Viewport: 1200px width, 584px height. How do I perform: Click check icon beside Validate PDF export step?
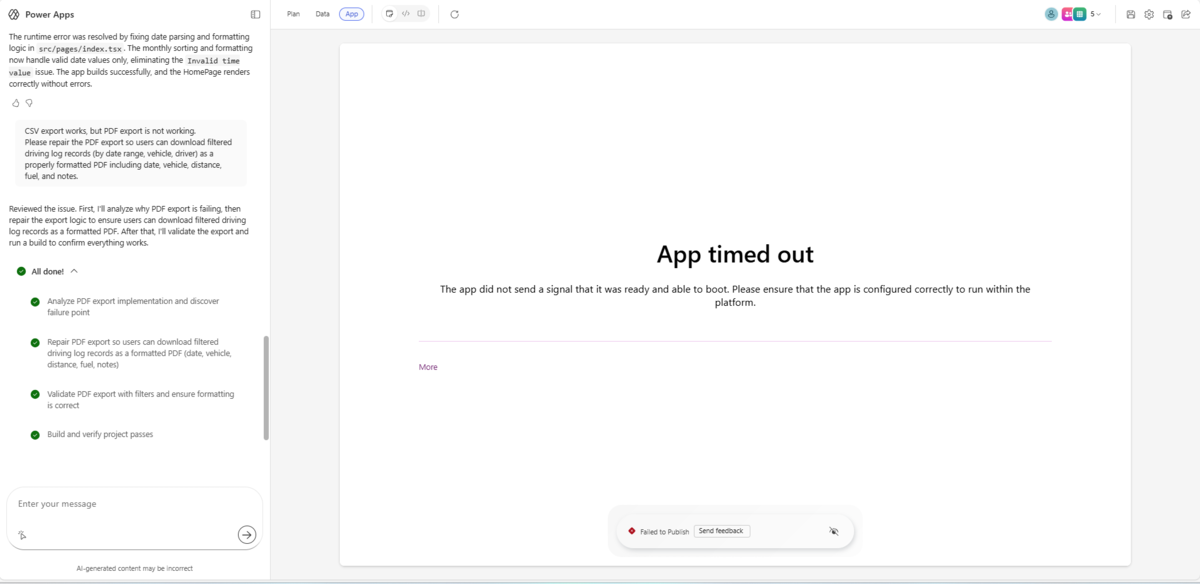35,394
